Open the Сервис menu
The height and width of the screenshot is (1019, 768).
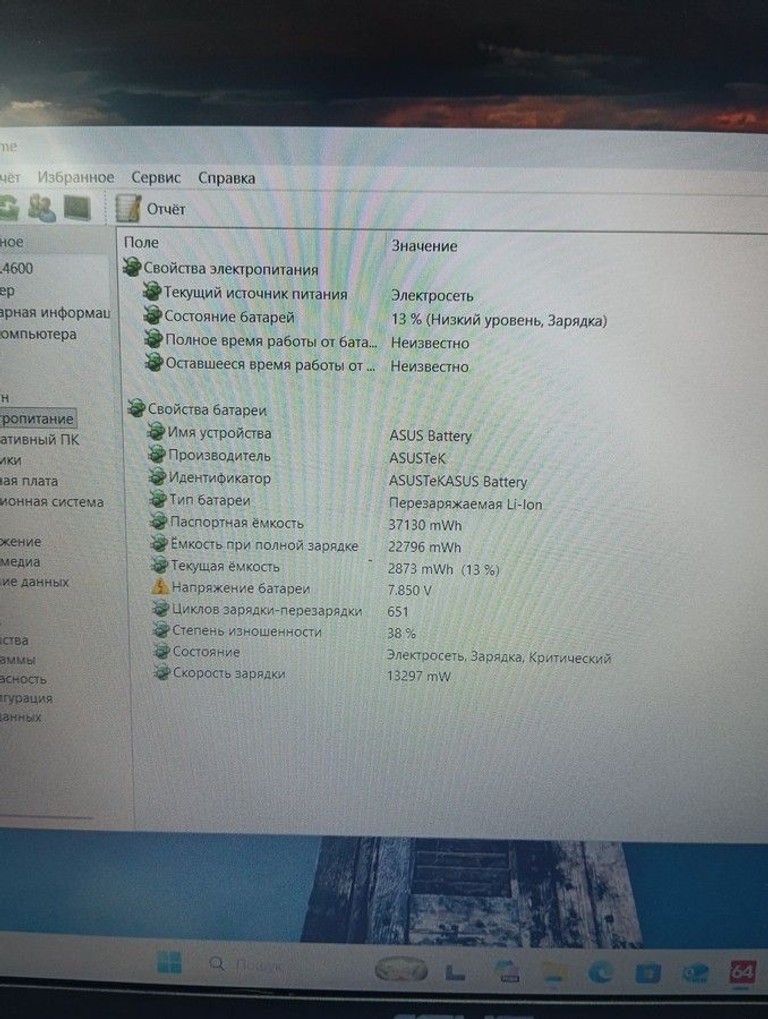[156, 177]
